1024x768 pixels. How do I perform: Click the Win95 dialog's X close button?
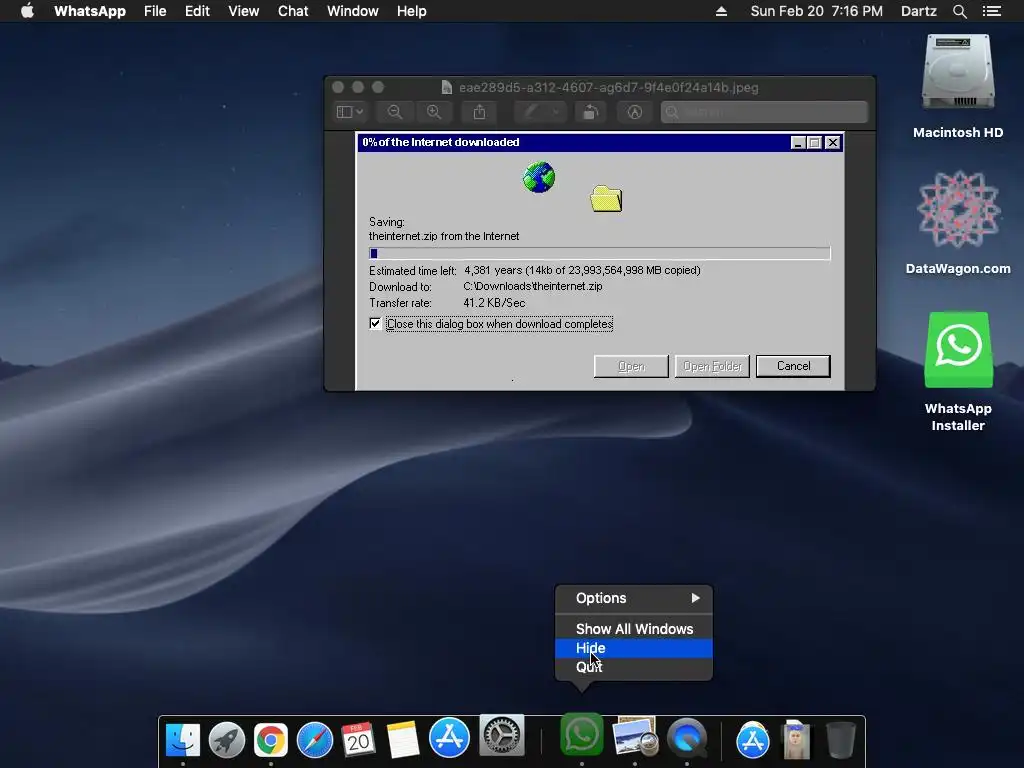(832, 142)
